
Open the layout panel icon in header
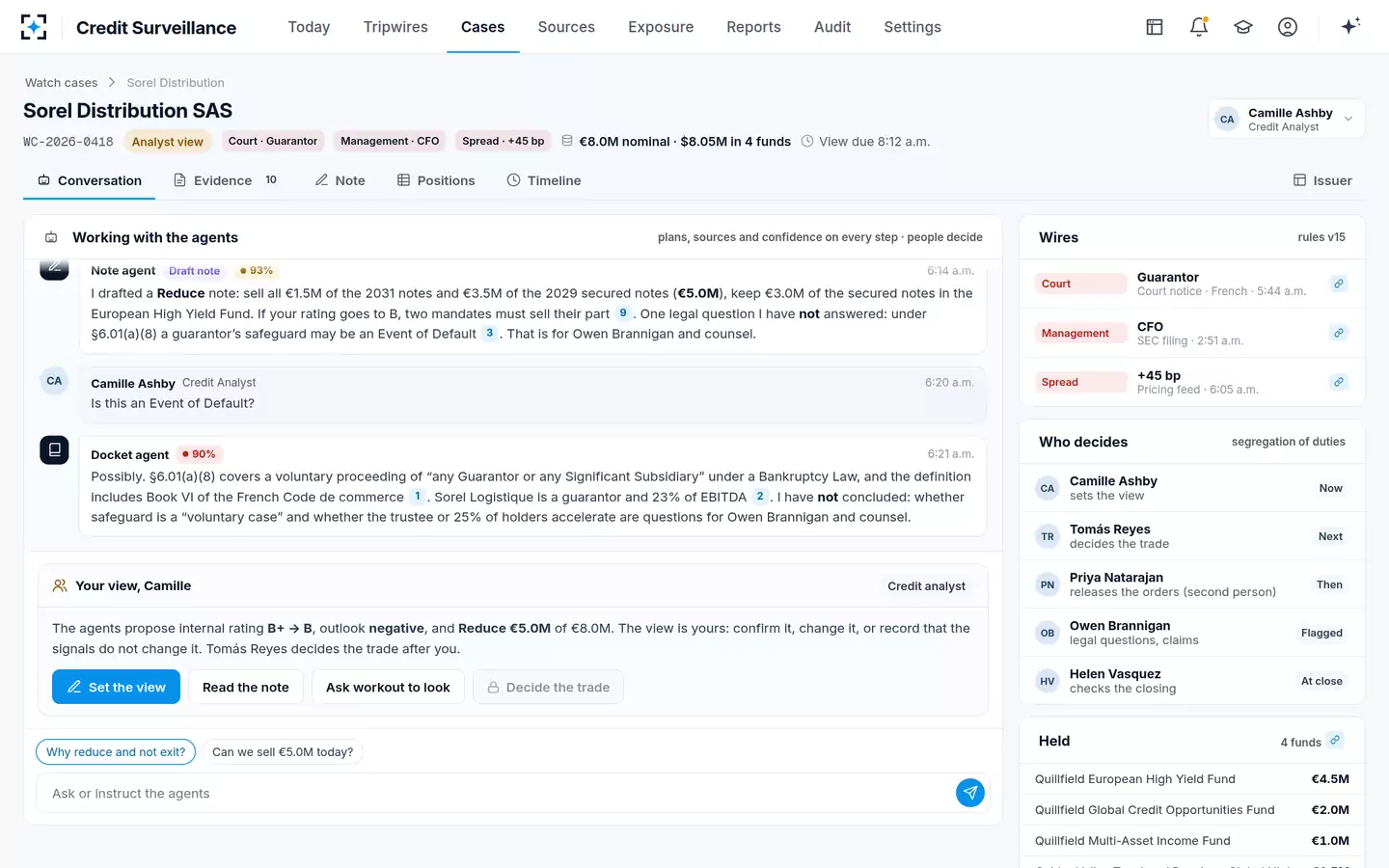[x=1155, y=27]
